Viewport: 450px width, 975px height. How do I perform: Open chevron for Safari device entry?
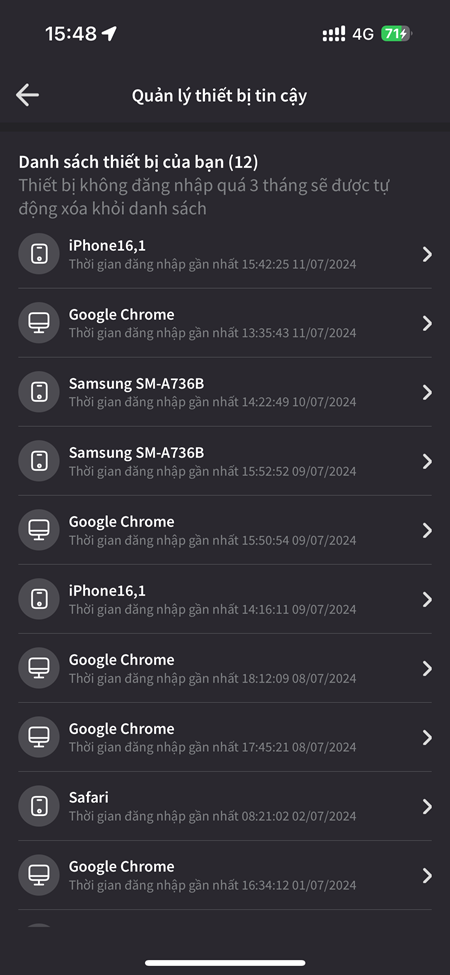tap(427, 806)
